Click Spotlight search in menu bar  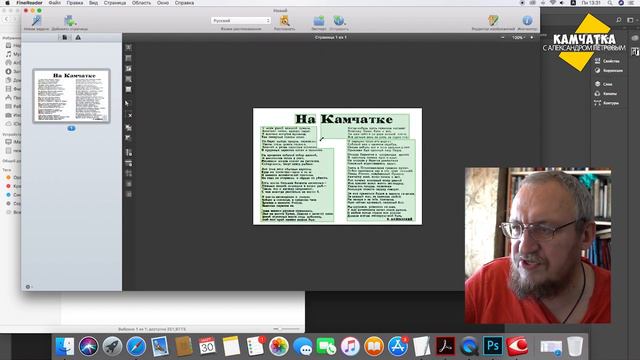coord(610,3)
